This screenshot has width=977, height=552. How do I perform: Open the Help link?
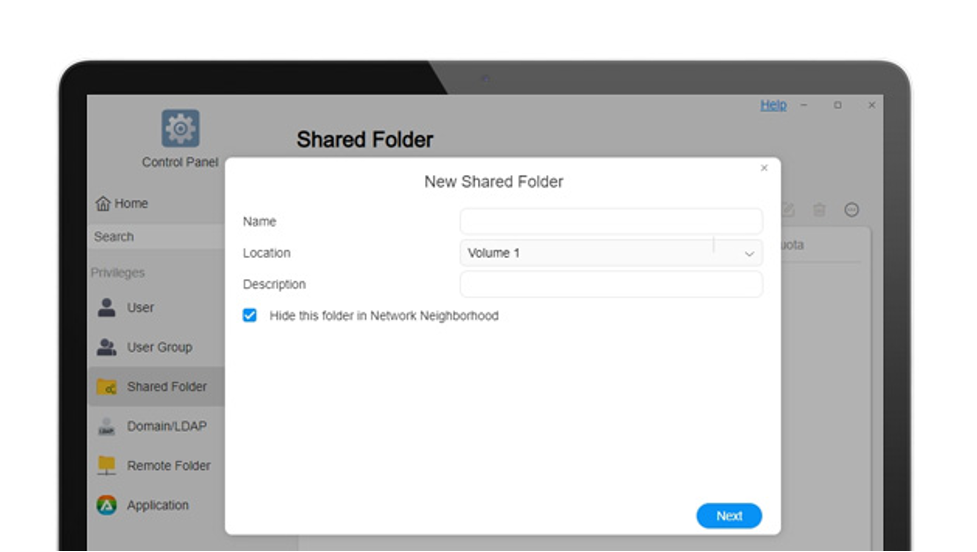773,105
